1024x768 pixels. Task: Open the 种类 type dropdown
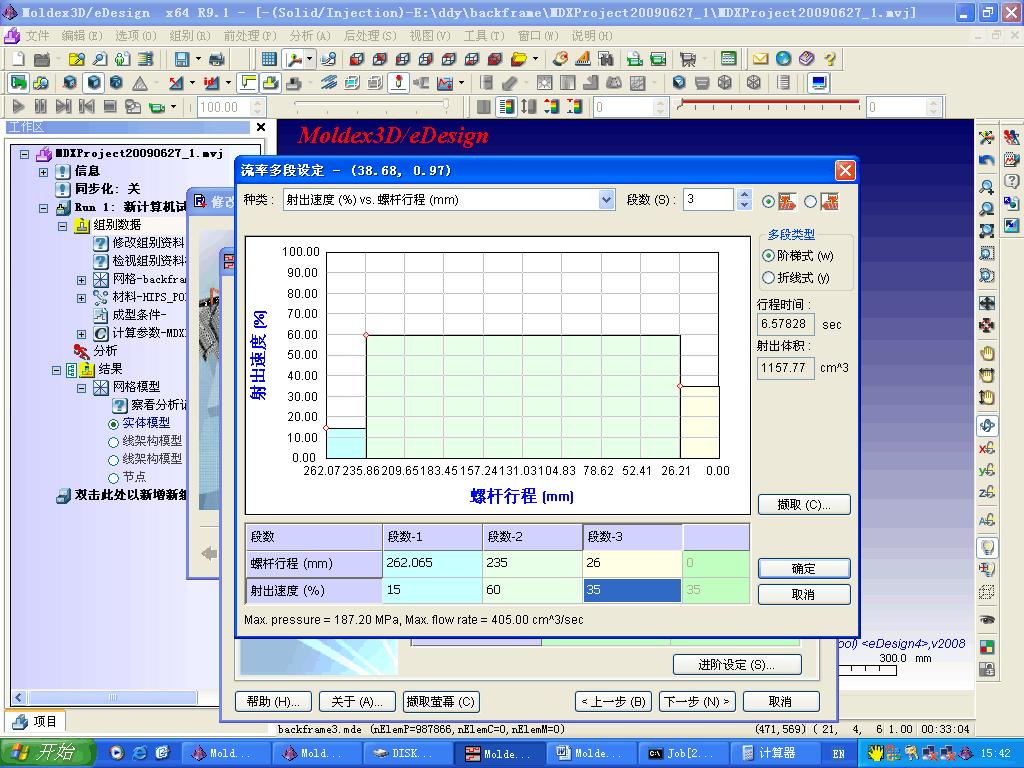[x=607, y=200]
